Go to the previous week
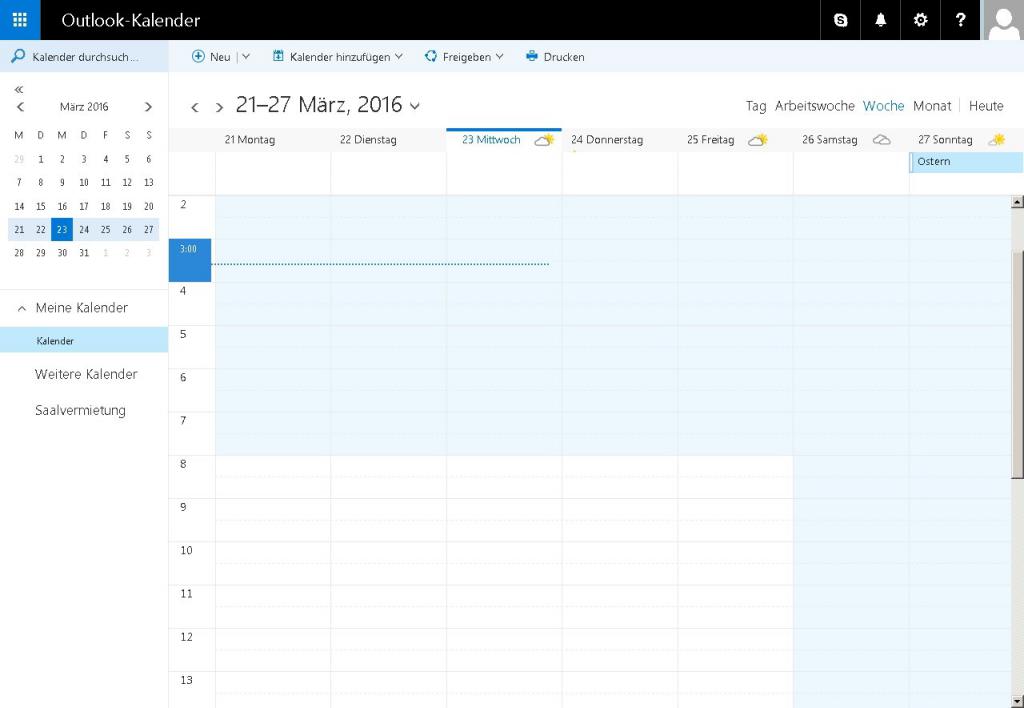Image resolution: width=1024 pixels, height=708 pixels. point(195,107)
